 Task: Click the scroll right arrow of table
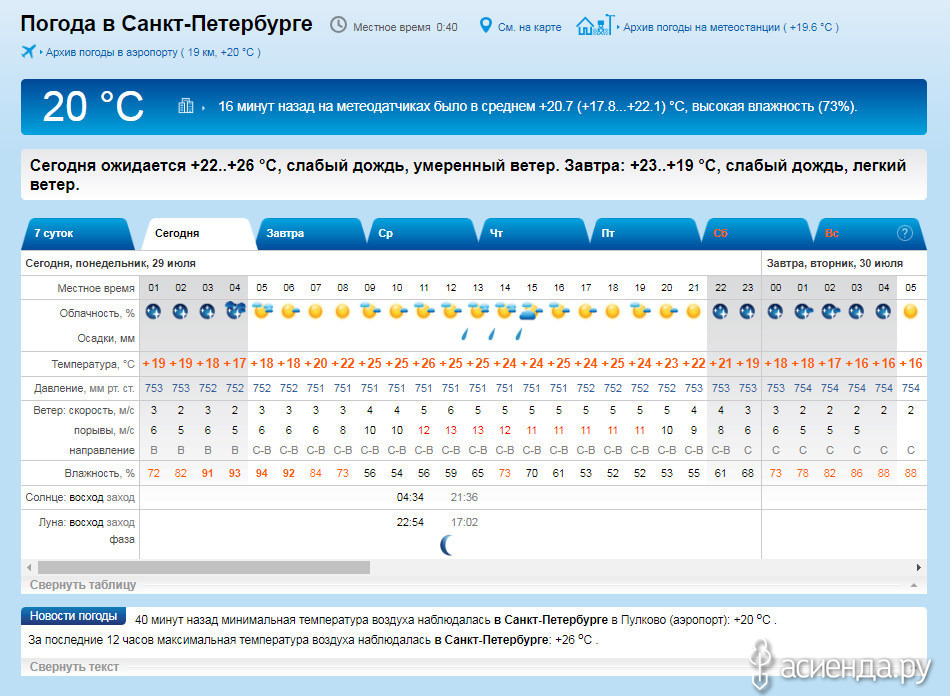click(918, 568)
